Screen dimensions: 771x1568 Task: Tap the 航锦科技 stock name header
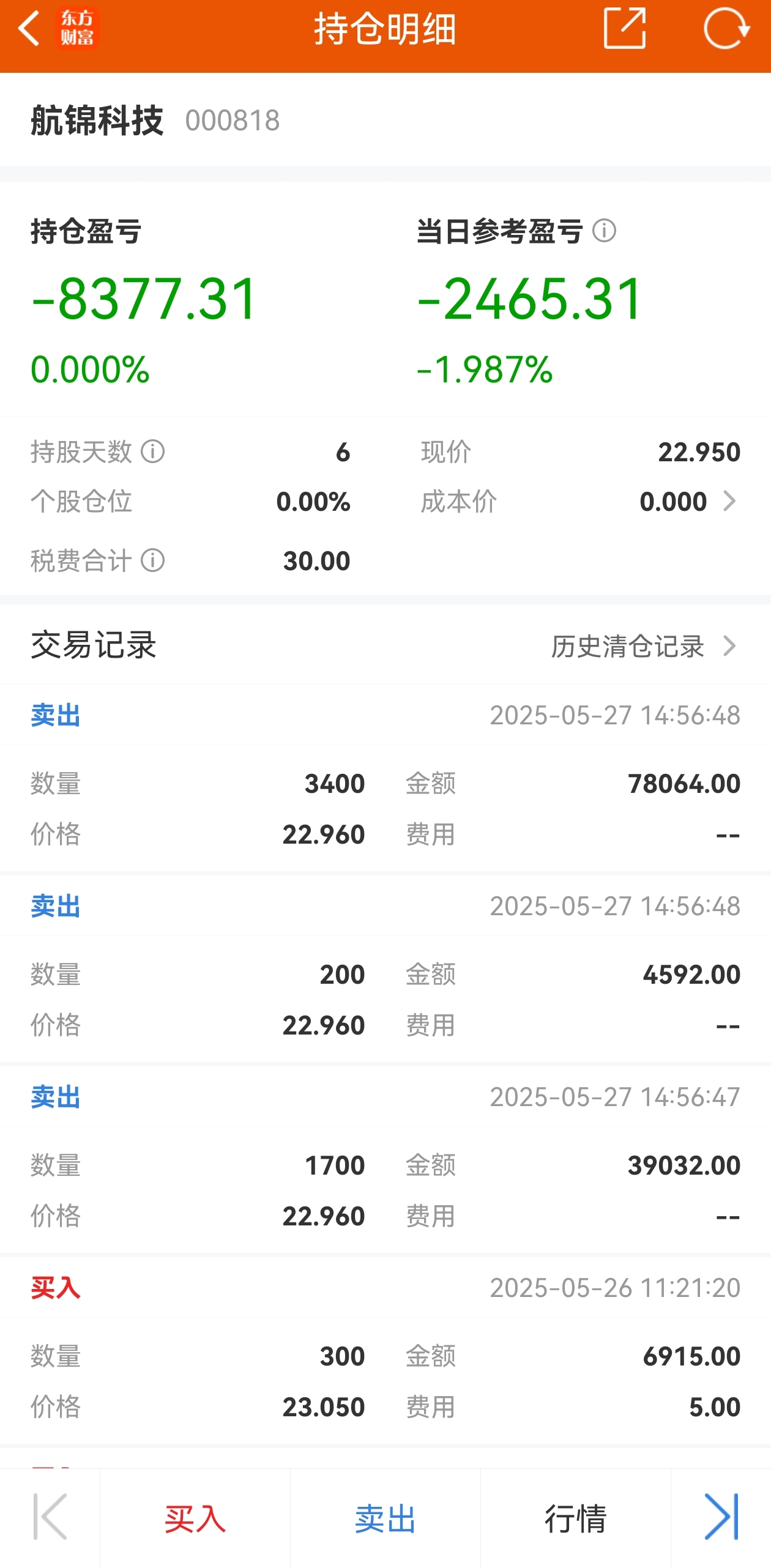pos(97,120)
